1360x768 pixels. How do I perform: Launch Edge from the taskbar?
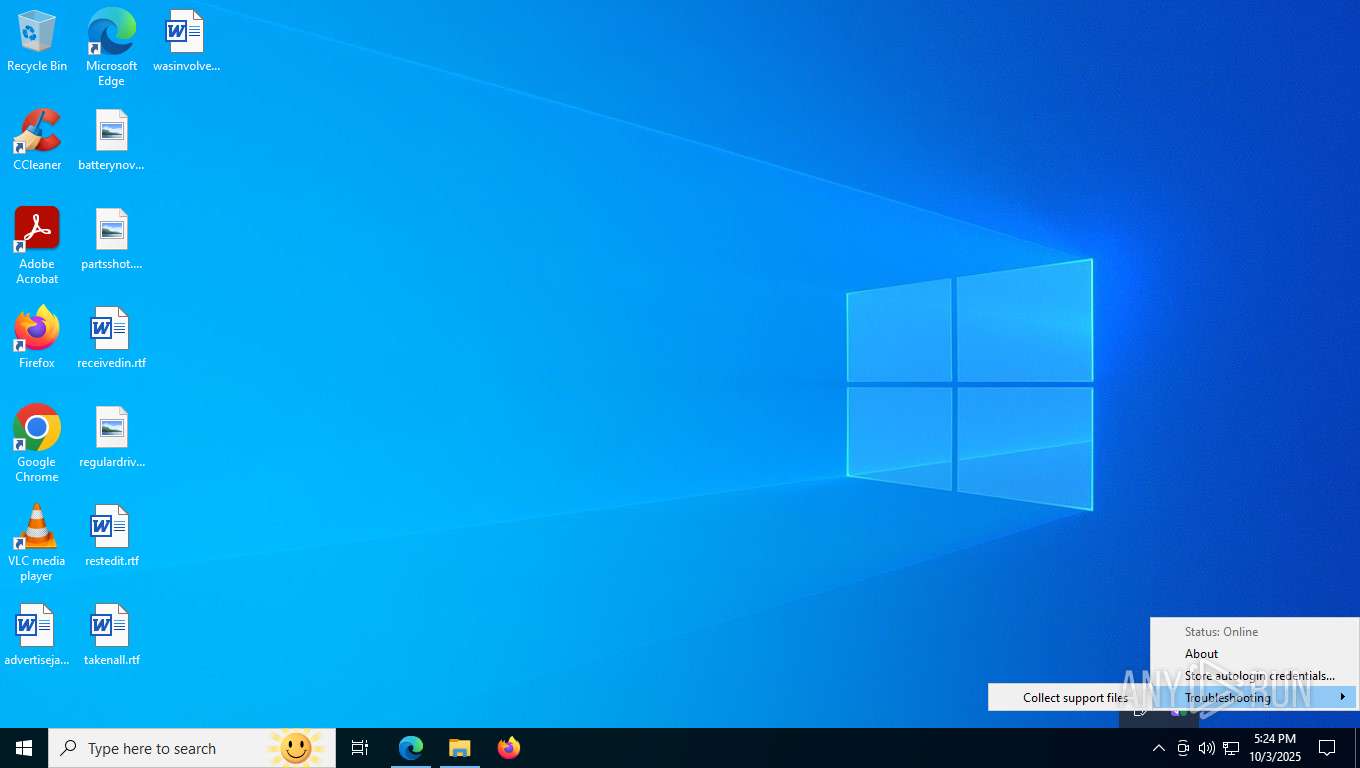[x=411, y=748]
